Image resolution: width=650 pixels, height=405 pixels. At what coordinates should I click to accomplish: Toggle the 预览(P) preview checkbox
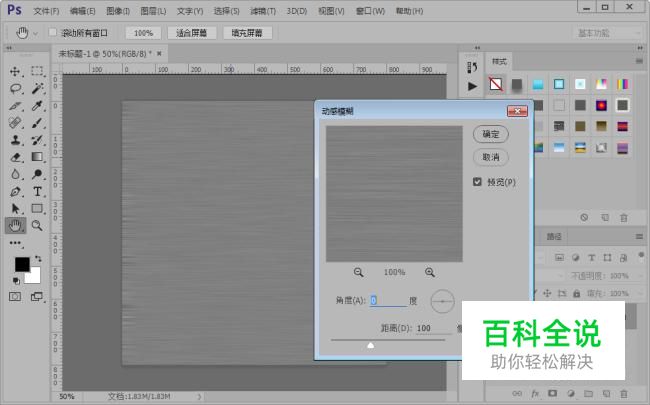477,182
